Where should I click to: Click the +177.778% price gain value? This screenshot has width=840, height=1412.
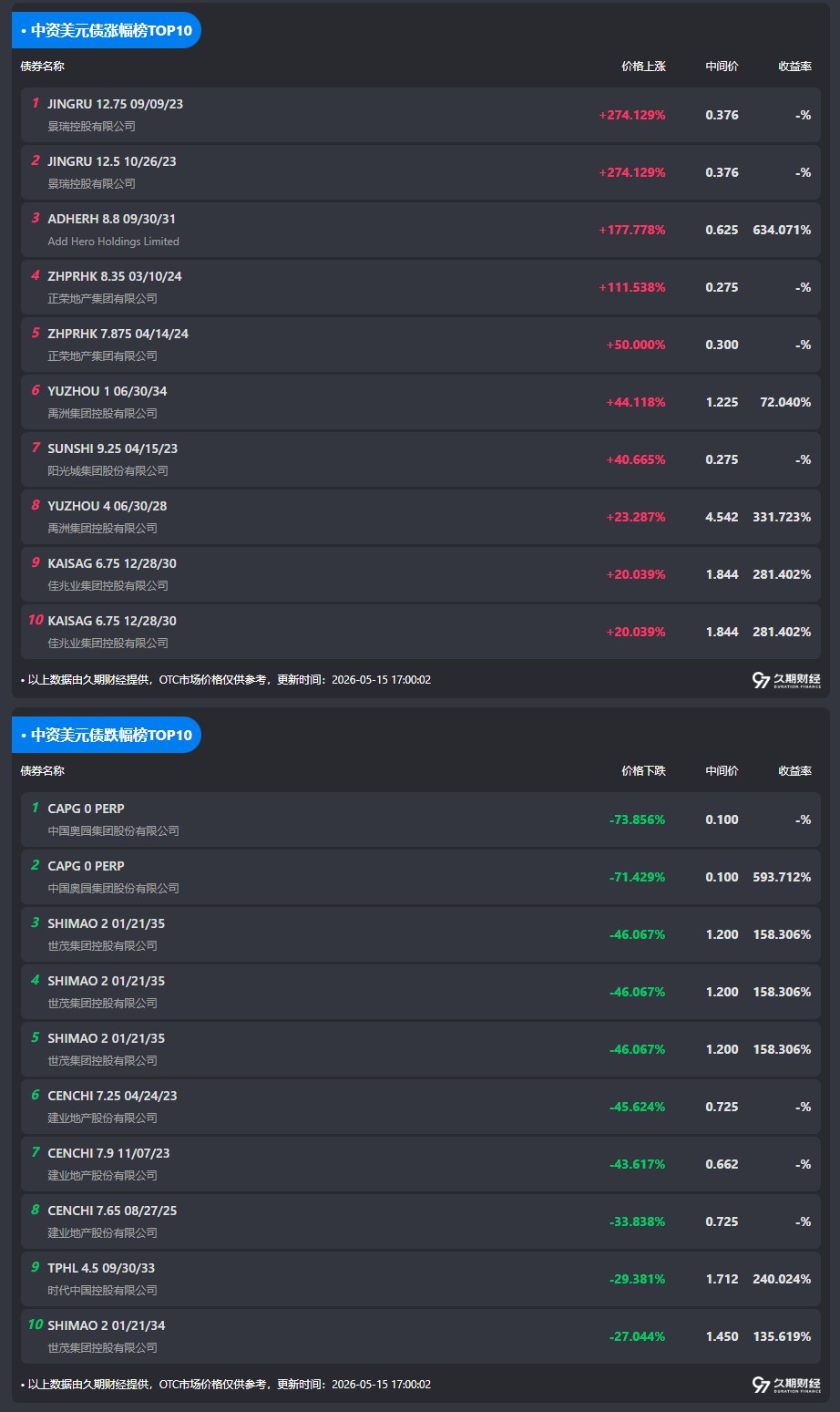[632, 230]
